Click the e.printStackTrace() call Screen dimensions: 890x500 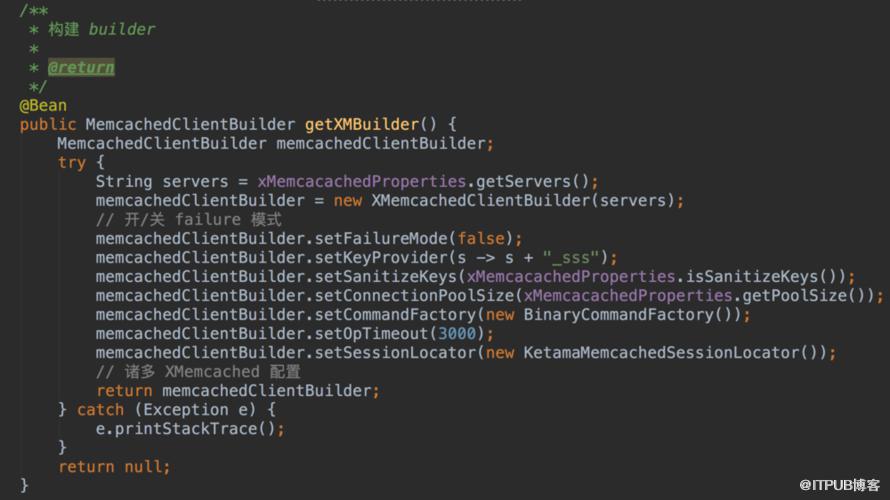click(186, 428)
